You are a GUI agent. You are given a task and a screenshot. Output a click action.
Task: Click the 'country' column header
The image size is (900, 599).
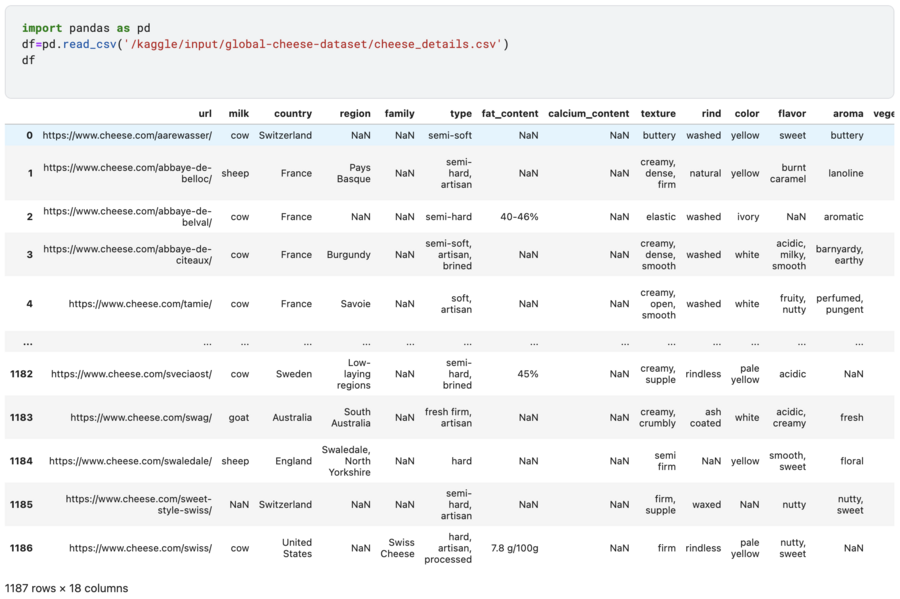[293, 114]
